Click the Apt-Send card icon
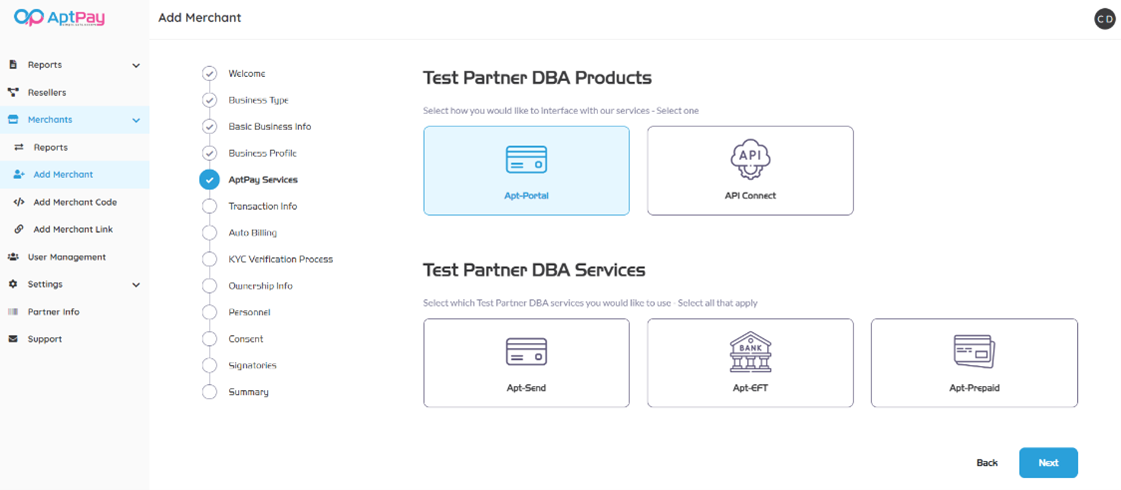The width and height of the screenshot is (1121, 490). tap(526, 351)
